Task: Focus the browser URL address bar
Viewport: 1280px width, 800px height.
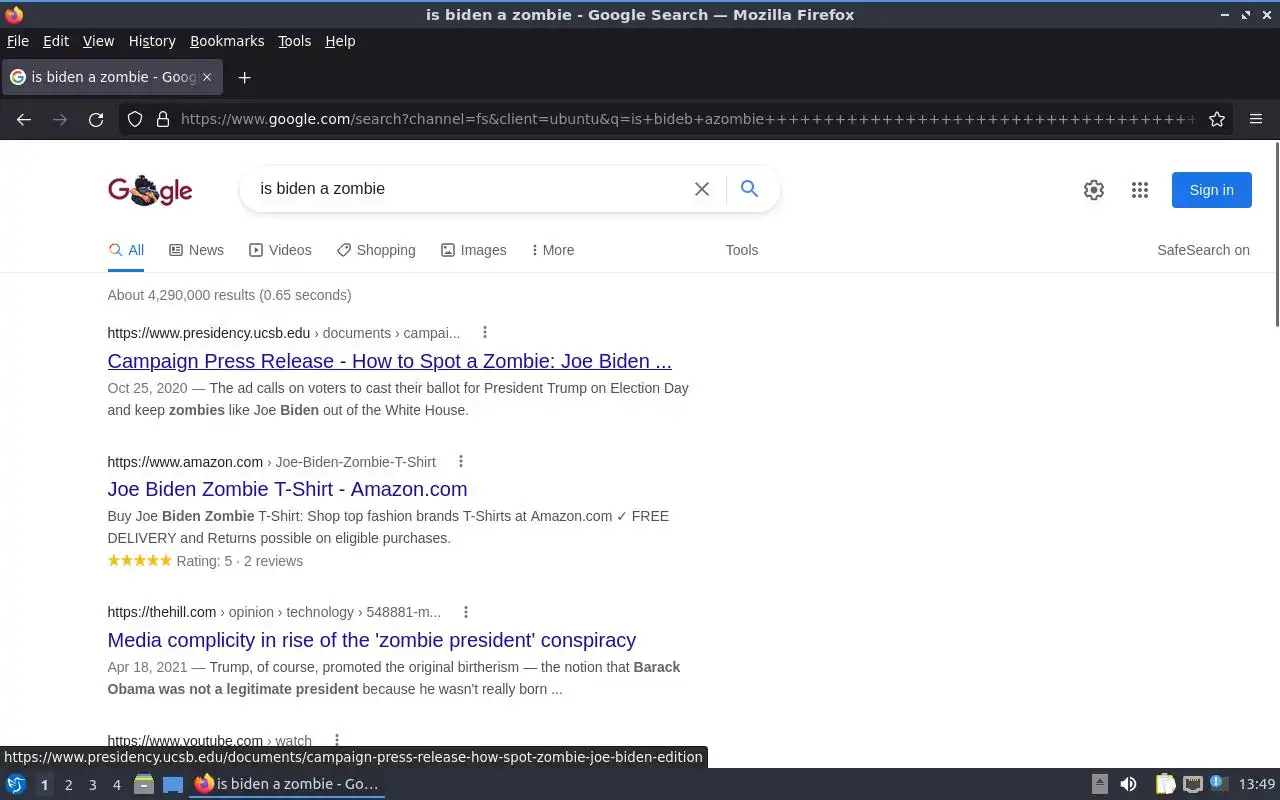Action: click(688, 119)
